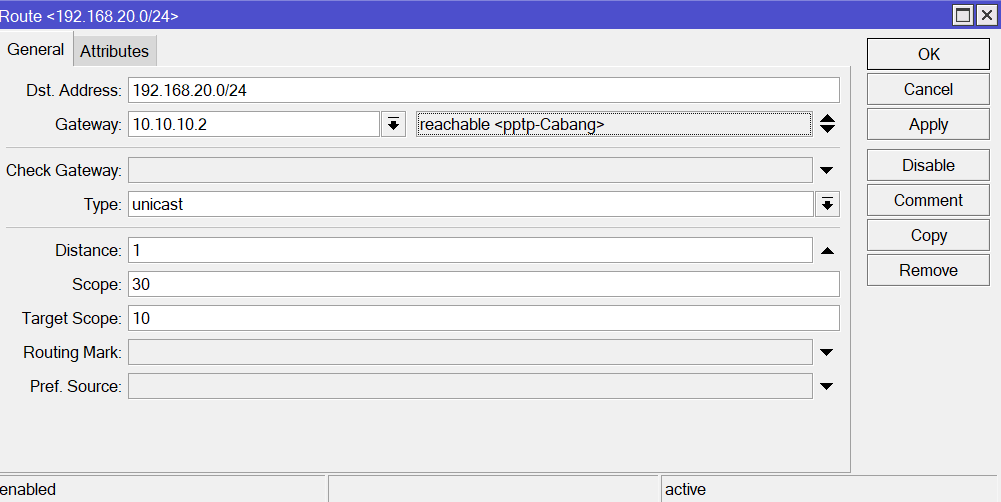The image size is (1001, 502).
Task: Add a Comment to the route
Action: (928, 201)
